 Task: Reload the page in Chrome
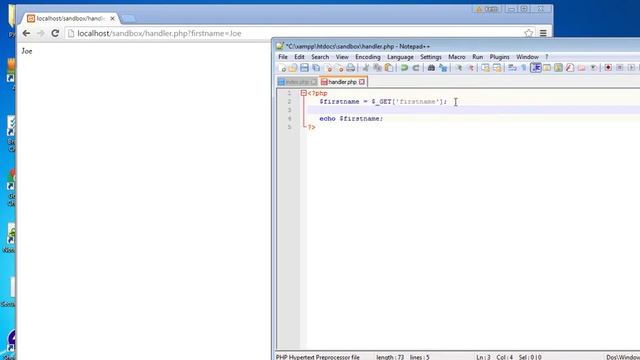point(55,33)
